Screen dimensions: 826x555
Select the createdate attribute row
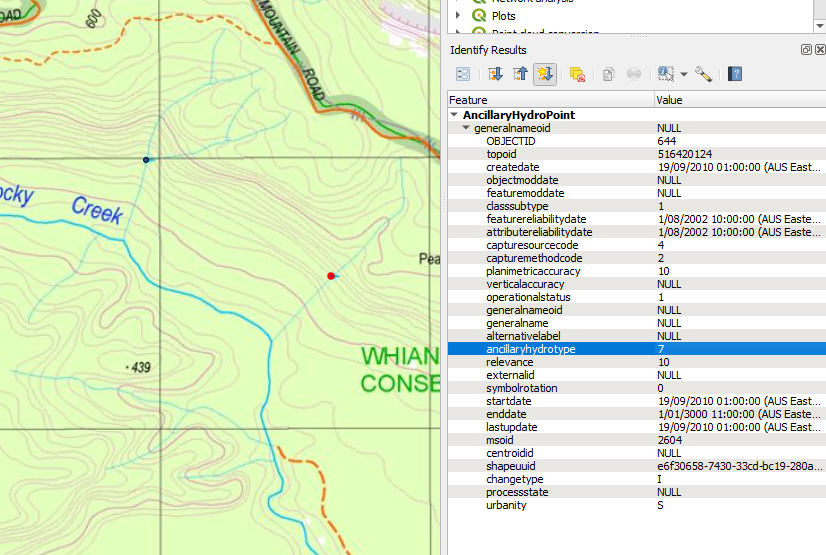tap(637, 167)
